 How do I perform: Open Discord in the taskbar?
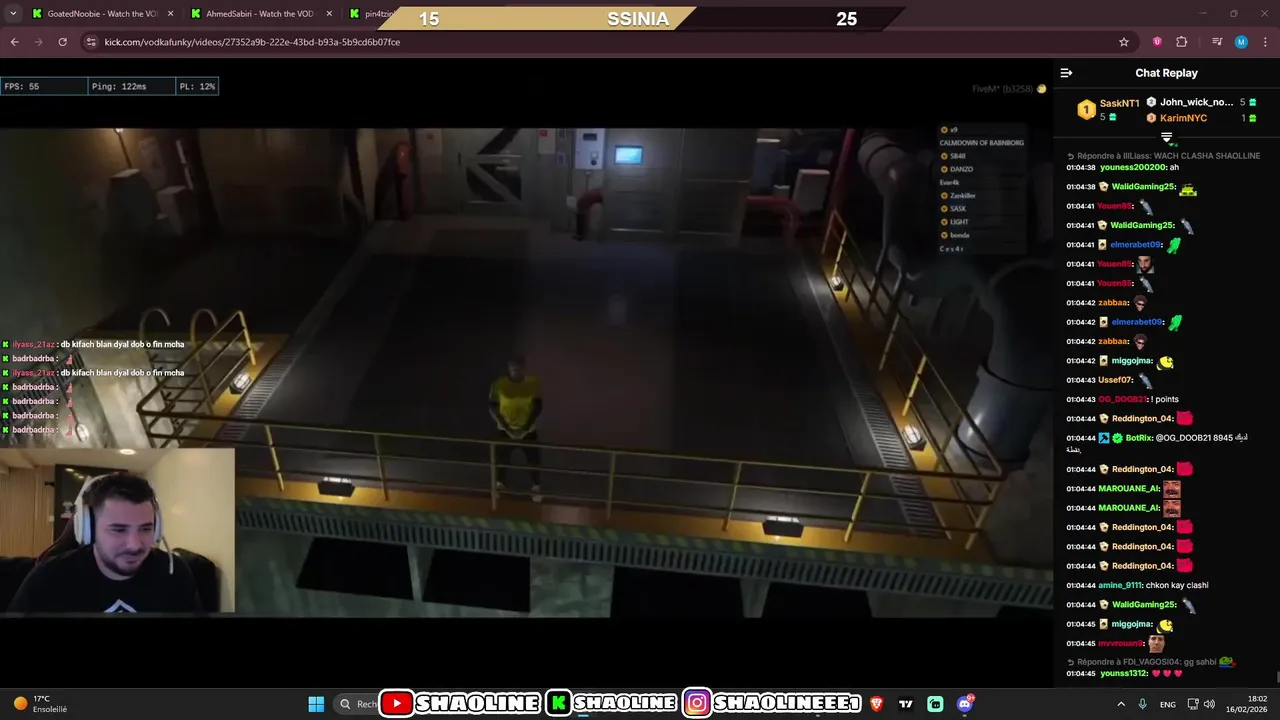click(965, 704)
